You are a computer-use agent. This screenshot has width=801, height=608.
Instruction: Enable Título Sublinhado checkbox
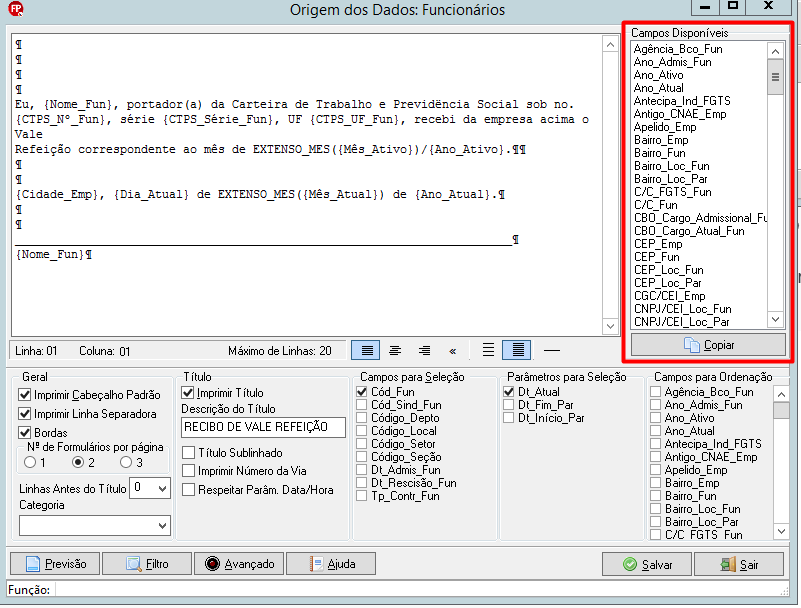pos(189,453)
